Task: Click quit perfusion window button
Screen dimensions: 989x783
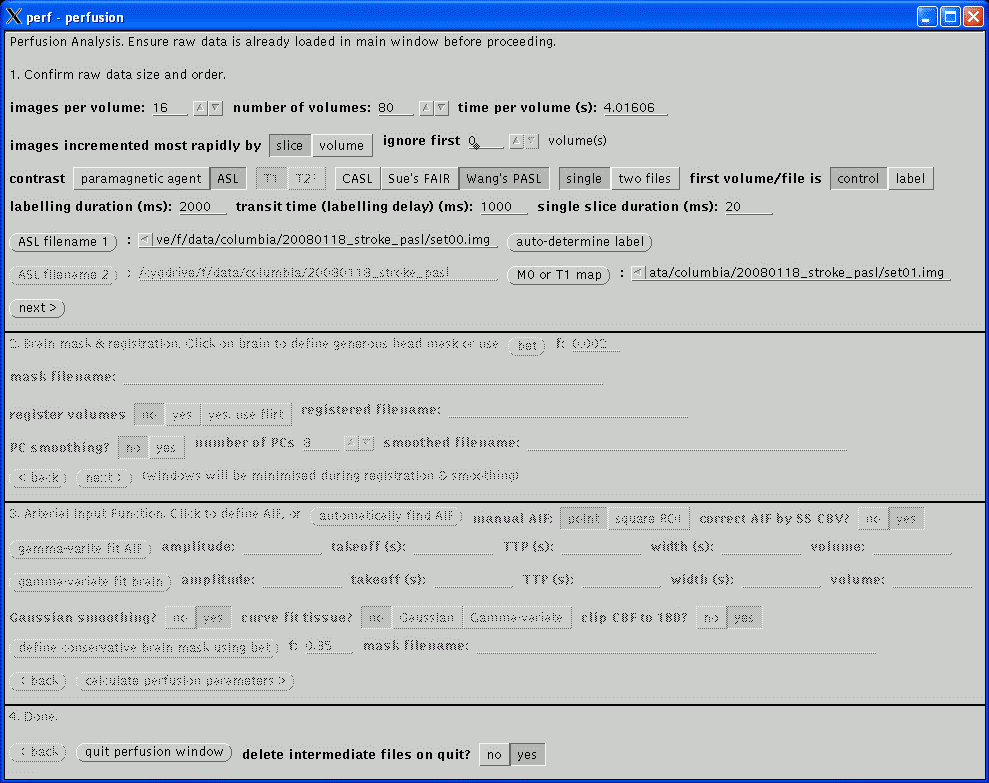Action: [155, 752]
